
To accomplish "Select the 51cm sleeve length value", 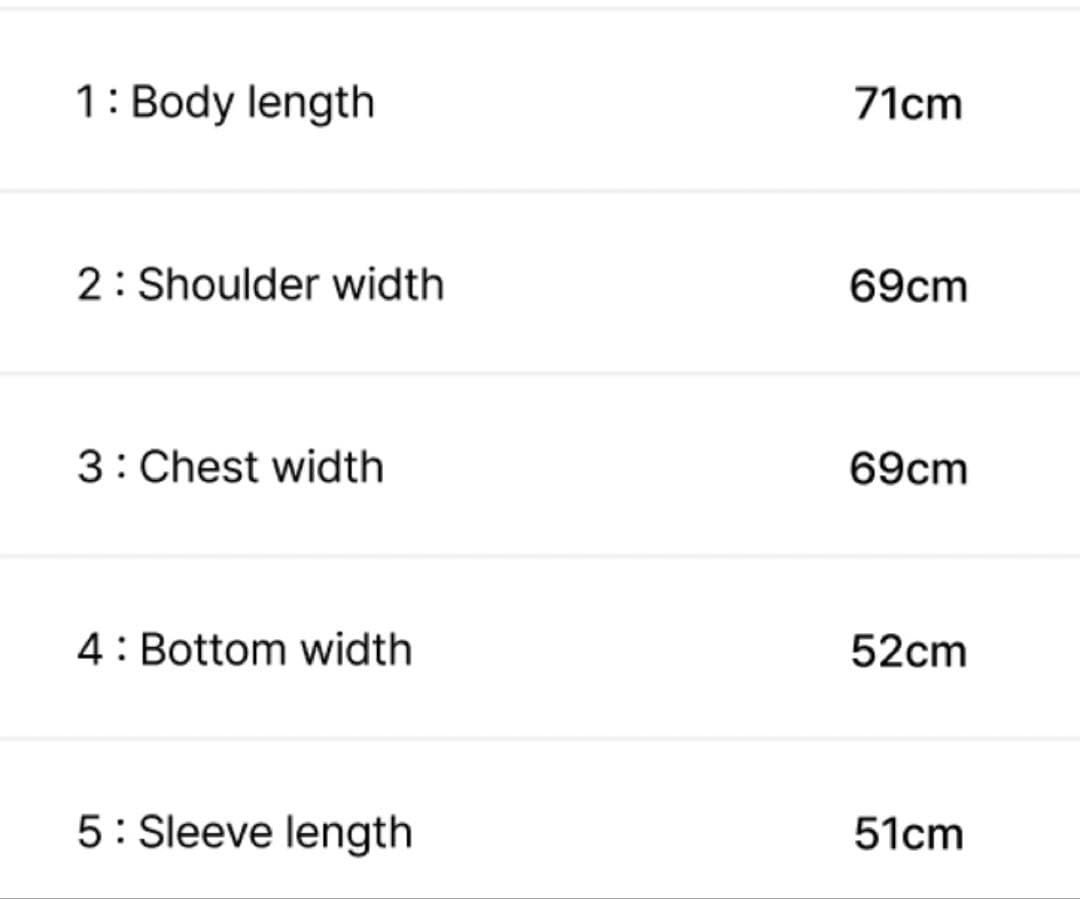I will (908, 835).
